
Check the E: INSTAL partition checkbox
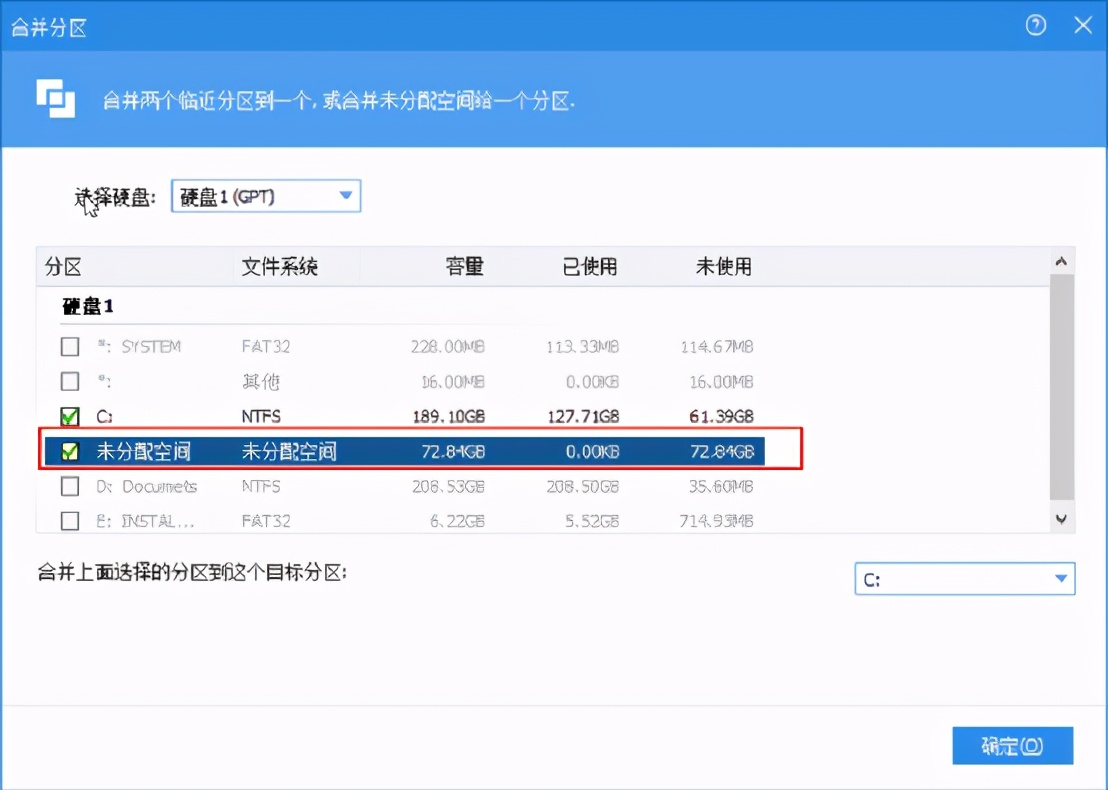pos(71,520)
